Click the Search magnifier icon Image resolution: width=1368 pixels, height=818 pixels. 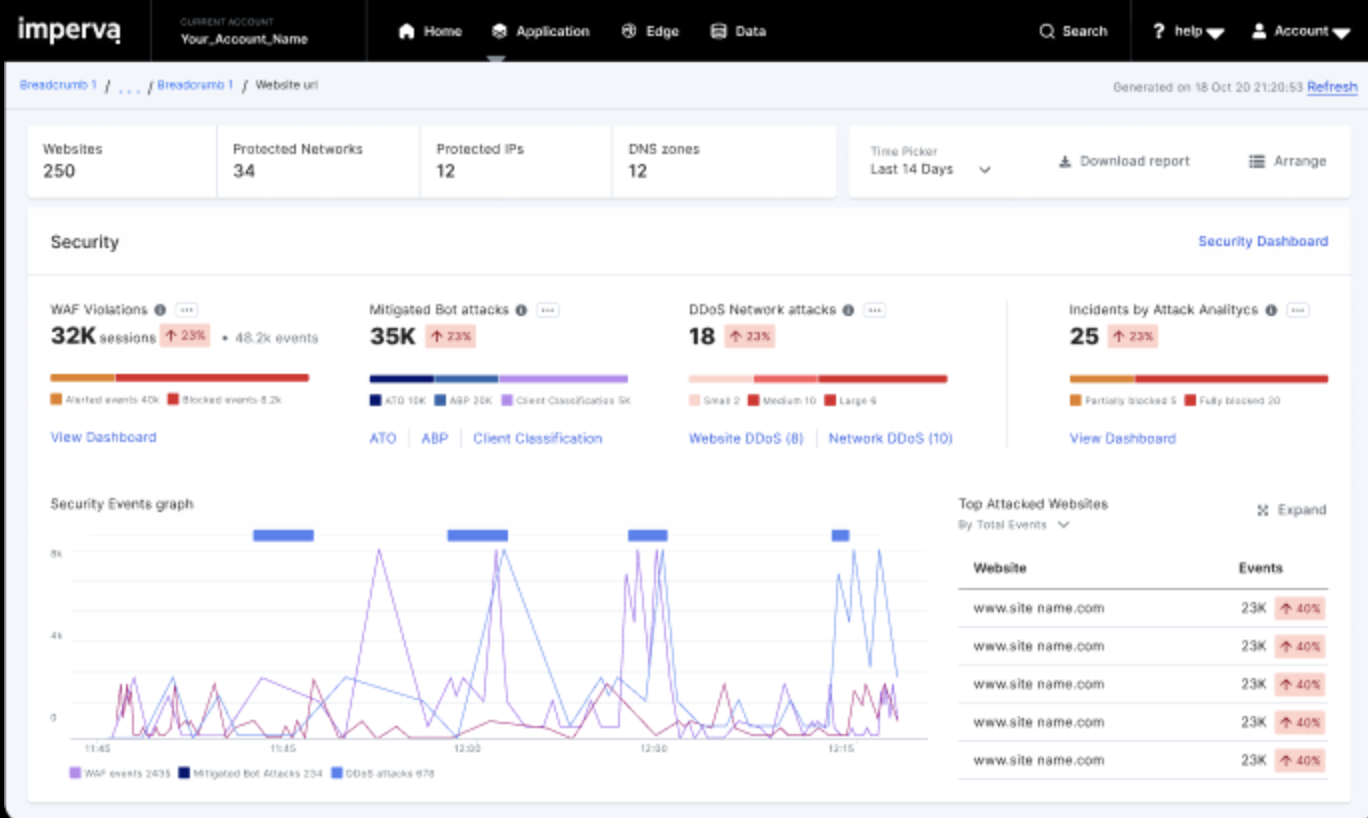tap(1047, 31)
